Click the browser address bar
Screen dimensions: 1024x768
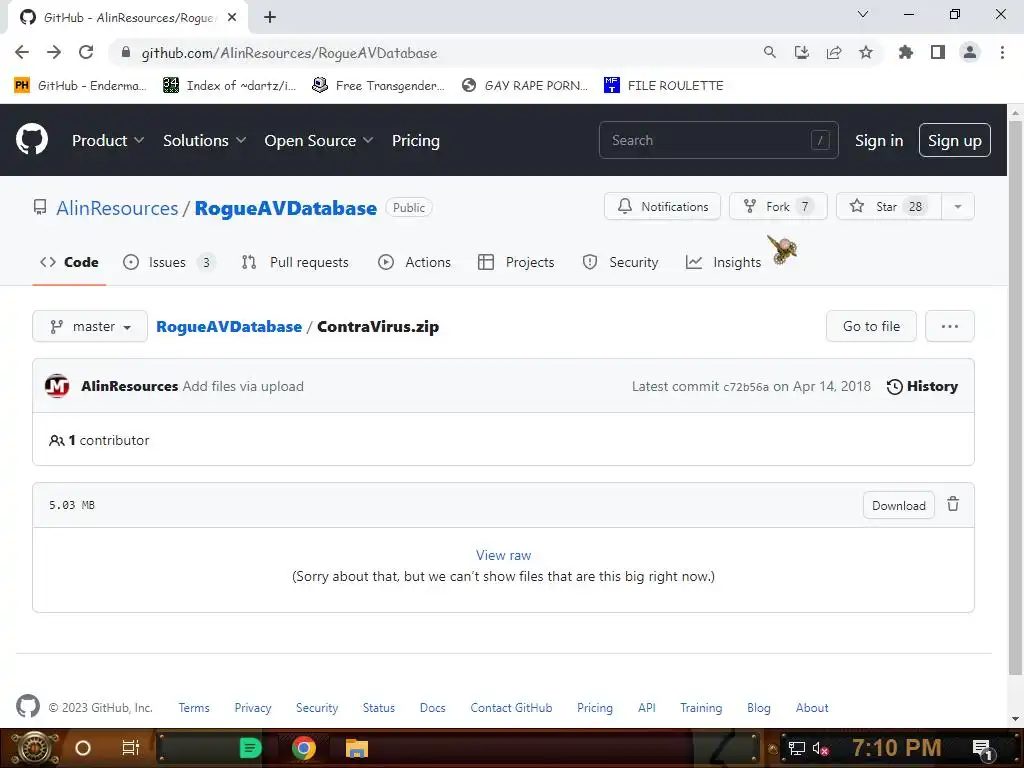[x=431, y=52]
